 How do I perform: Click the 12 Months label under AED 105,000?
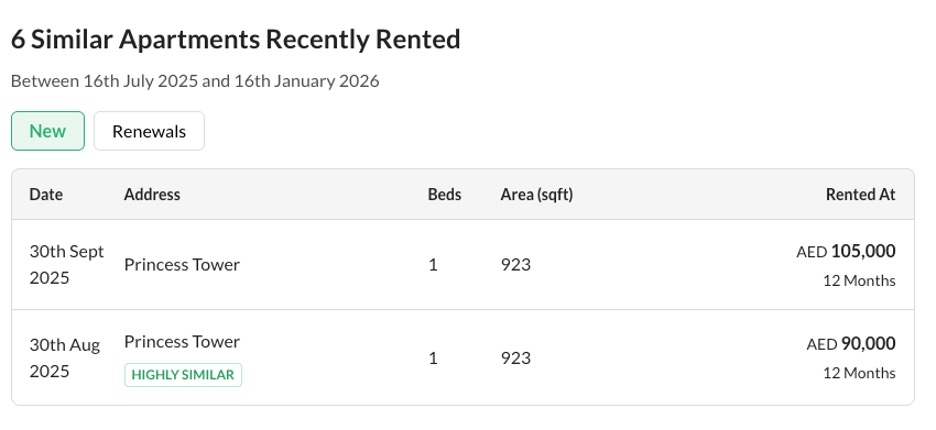click(x=860, y=281)
